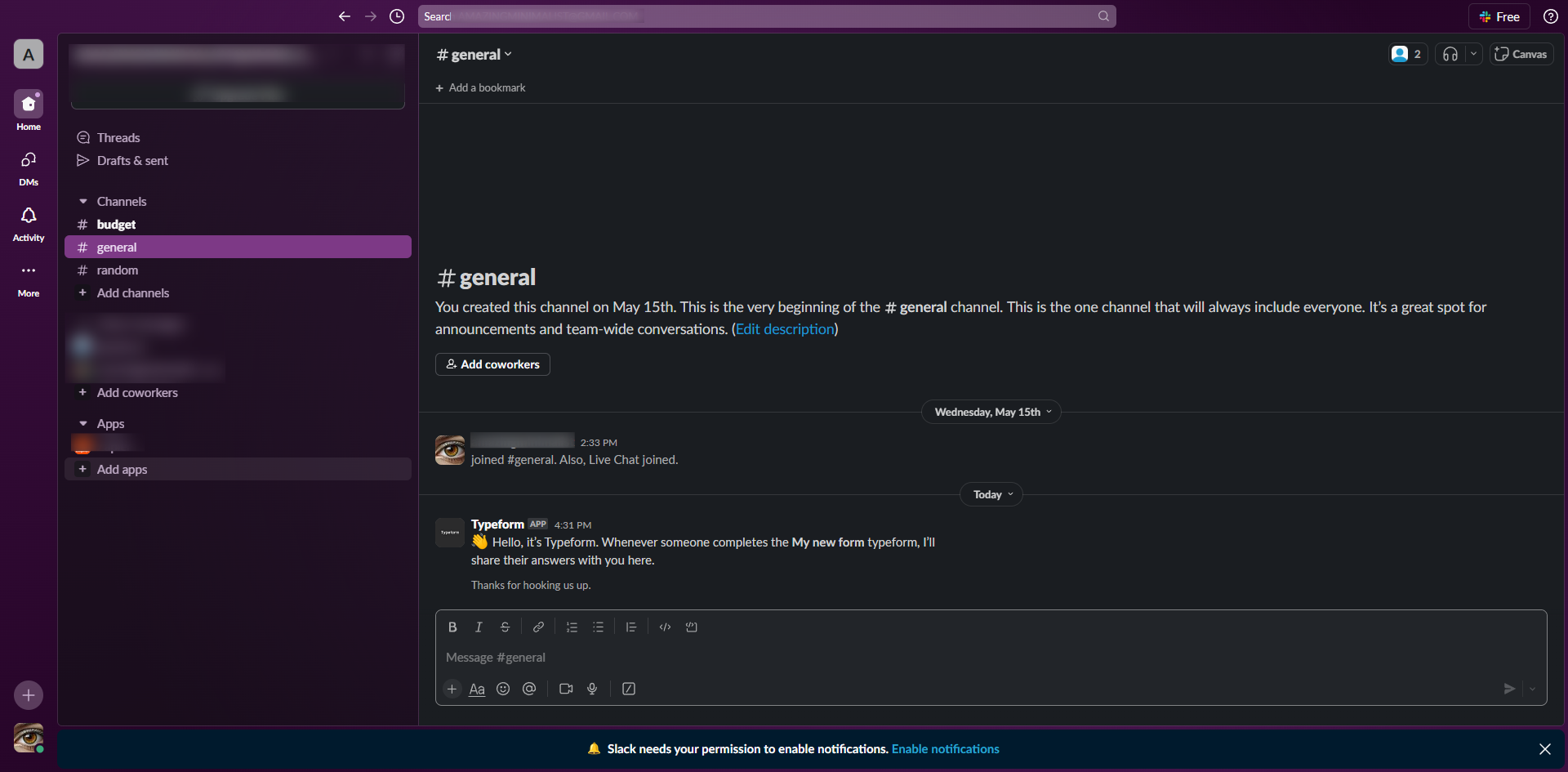Click Add coworkers button
The width and height of the screenshot is (1568, 772).
492,364
